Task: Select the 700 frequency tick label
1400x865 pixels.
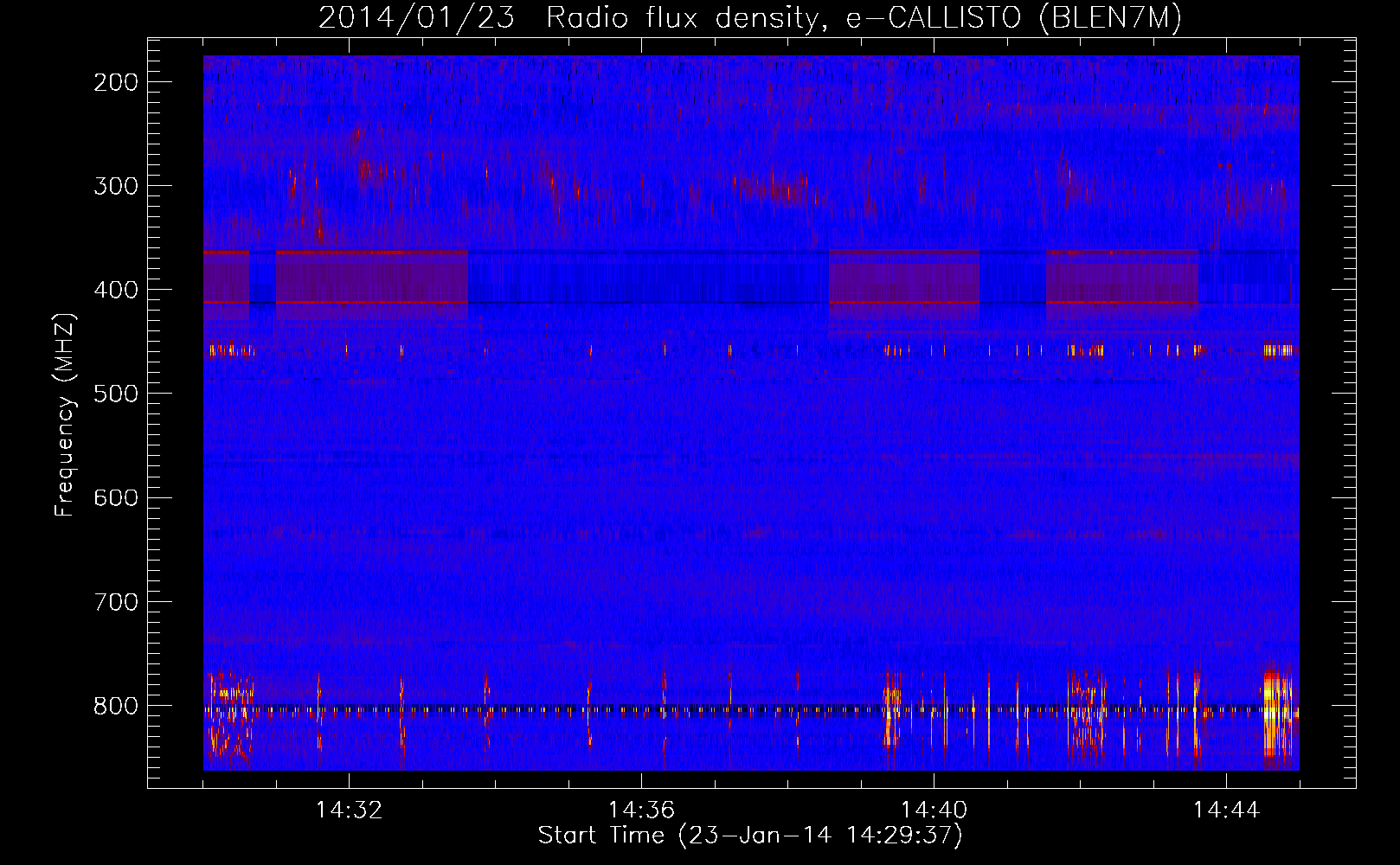Action: [116, 601]
